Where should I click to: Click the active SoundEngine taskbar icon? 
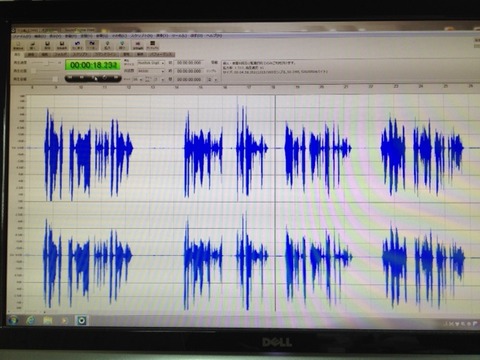pos(81,321)
